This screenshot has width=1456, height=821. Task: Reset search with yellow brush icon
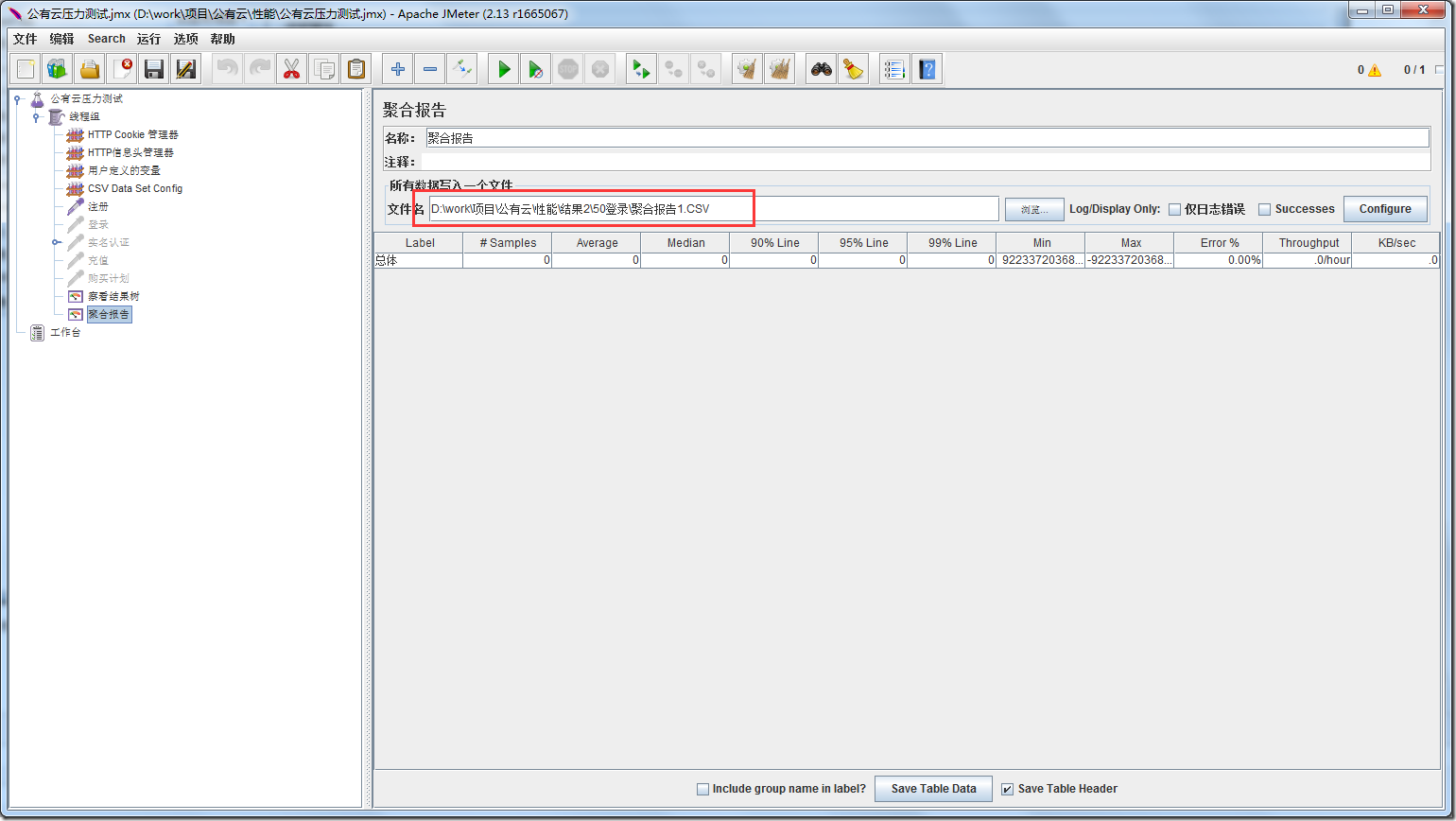(x=853, y=69)
